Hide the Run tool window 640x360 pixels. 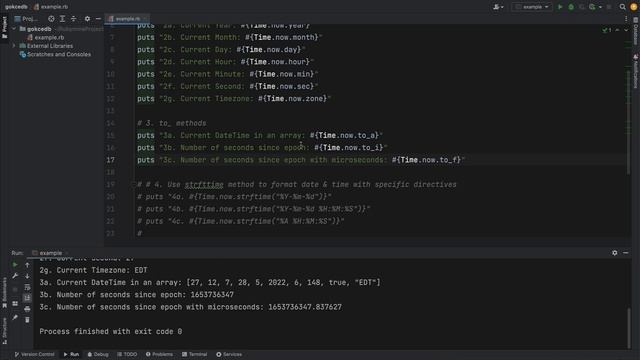[x=626, y=253]
